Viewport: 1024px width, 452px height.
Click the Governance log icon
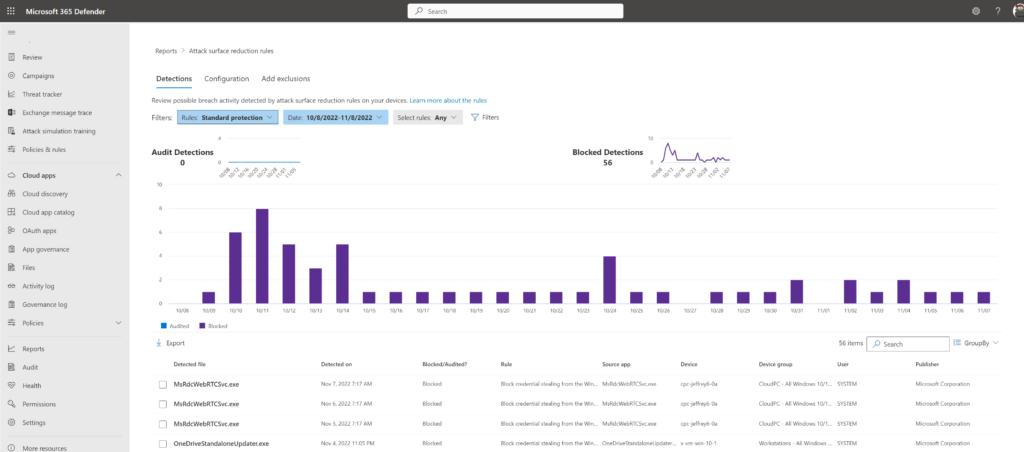[x=11, y=304]
